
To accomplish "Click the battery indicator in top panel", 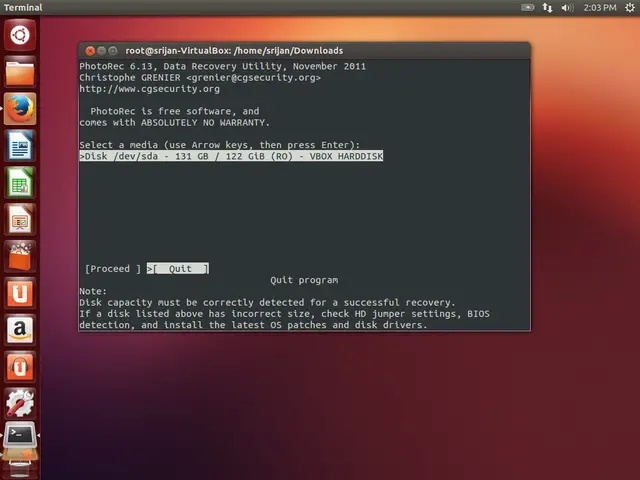I will click(527, 7).
